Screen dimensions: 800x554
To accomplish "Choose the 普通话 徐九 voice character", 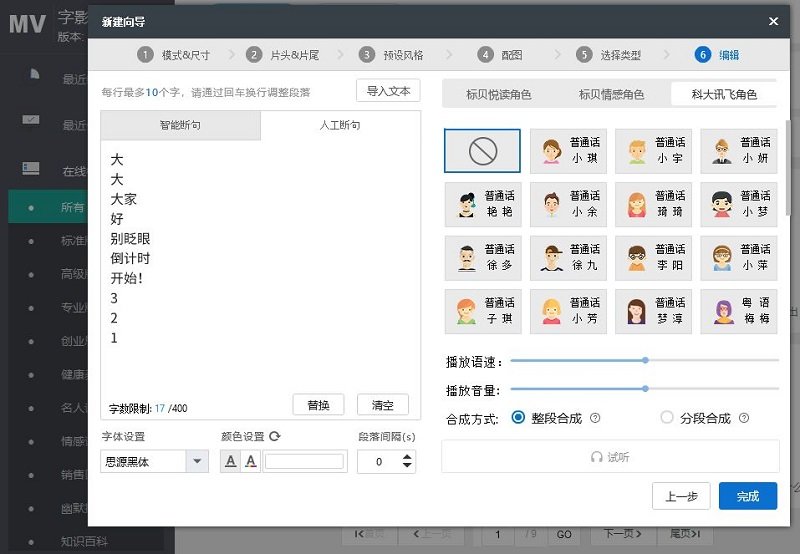I will (568, 258).
